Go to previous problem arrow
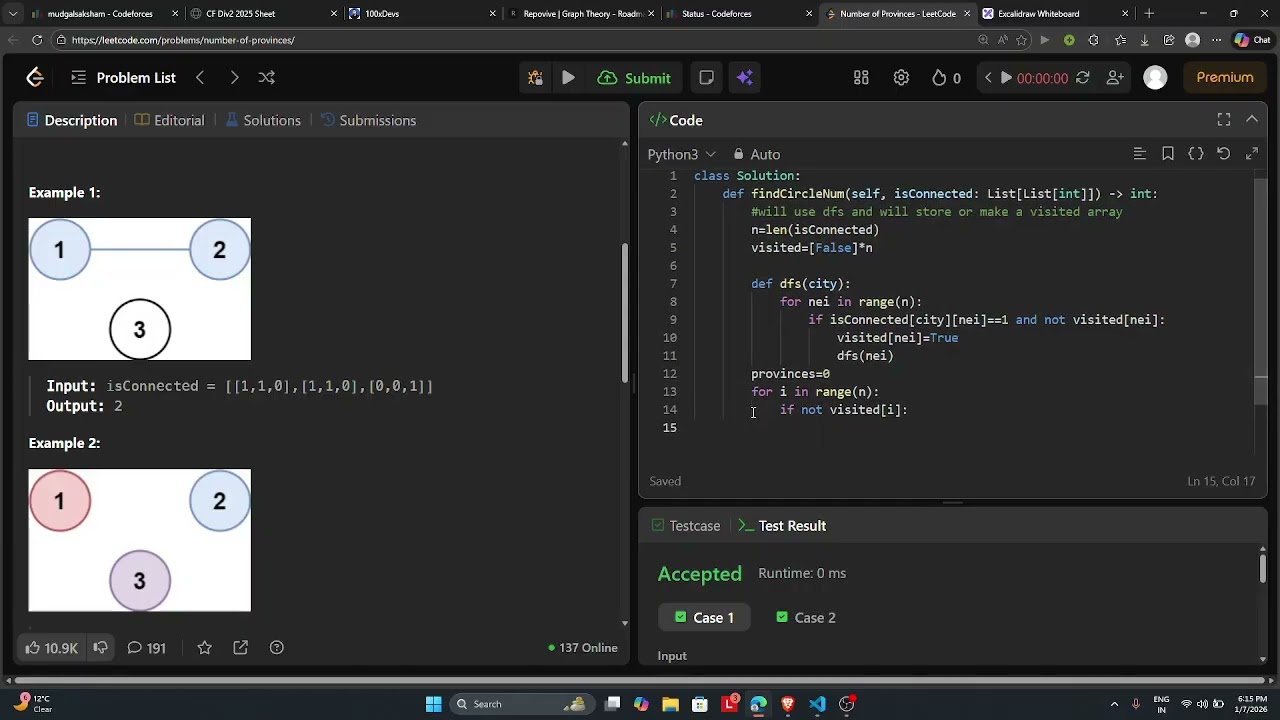 pos(200,77)
